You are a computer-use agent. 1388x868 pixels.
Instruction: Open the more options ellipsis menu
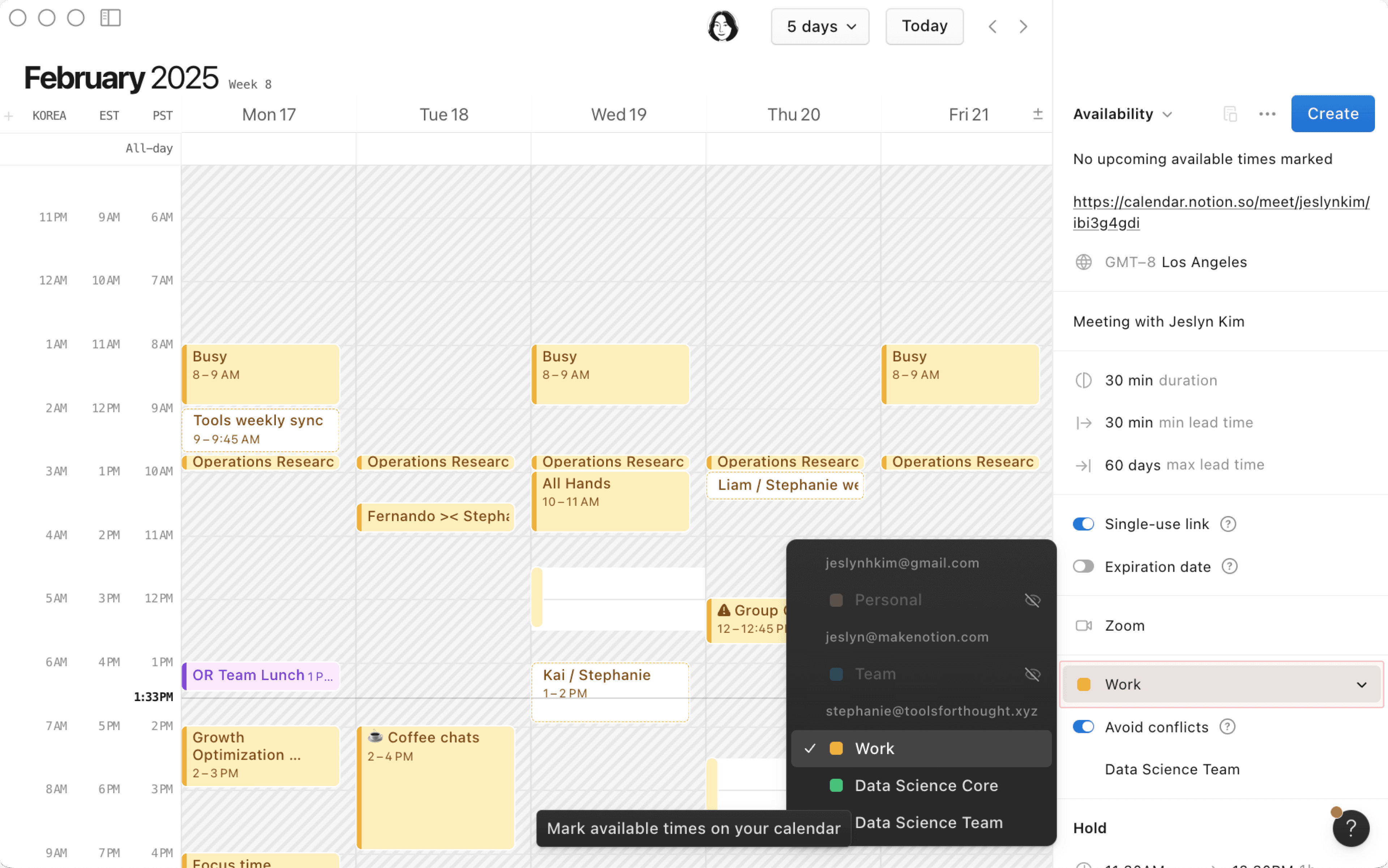point(1267,114)
